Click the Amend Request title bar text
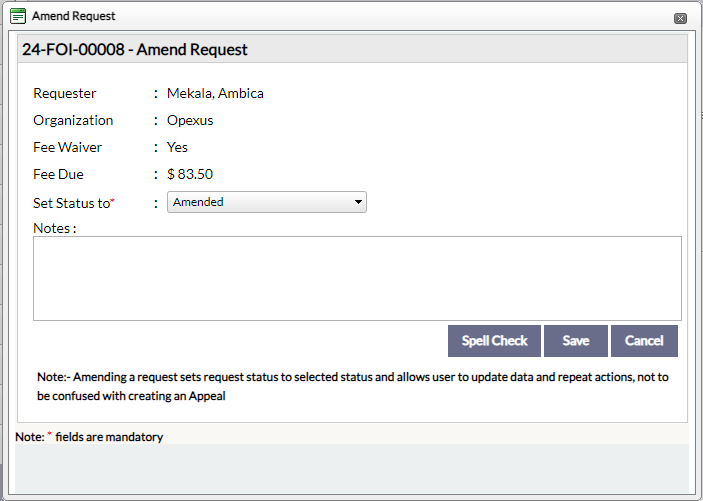Viewport: 703px width, 501px height. point(74,16)
